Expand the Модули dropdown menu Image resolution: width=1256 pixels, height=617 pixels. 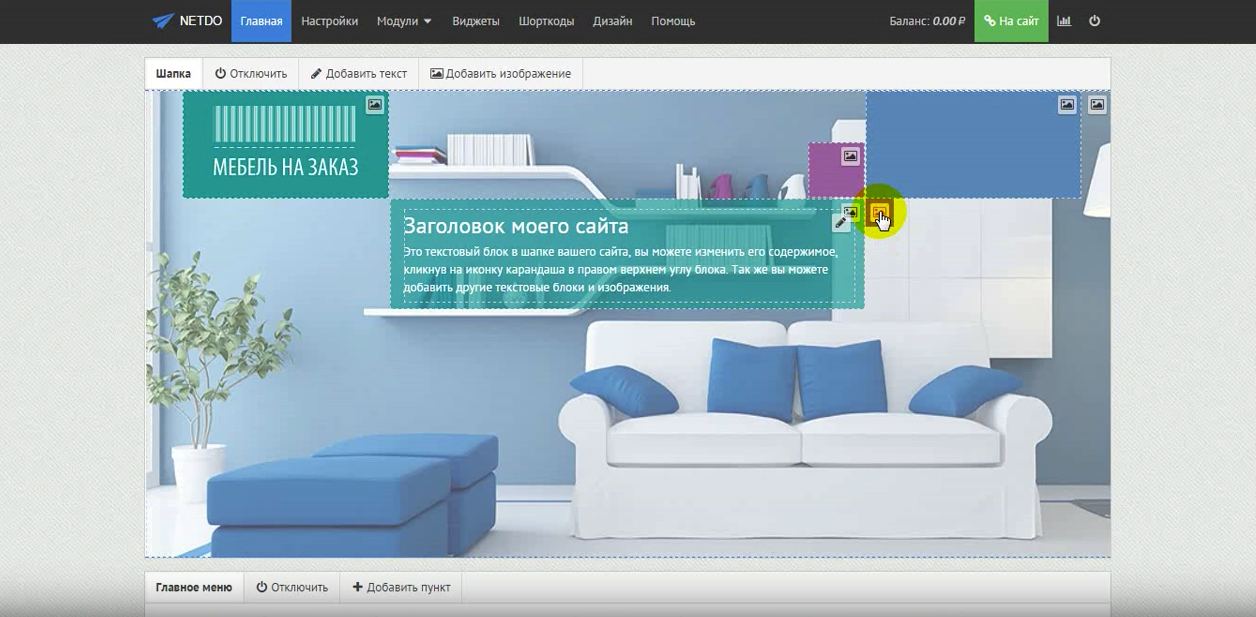(404, 21)
